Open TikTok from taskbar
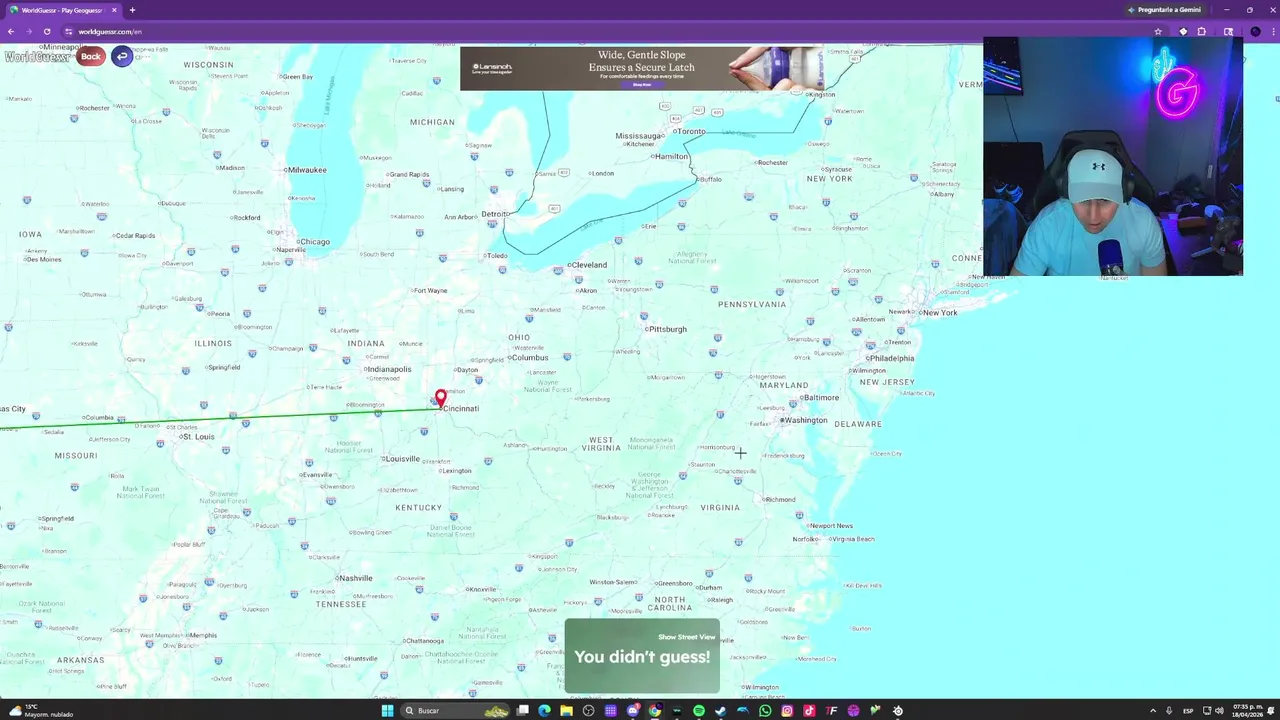The width and height of the screenshot is (1280, 720). pyautogui.click(x=809, y=711)
